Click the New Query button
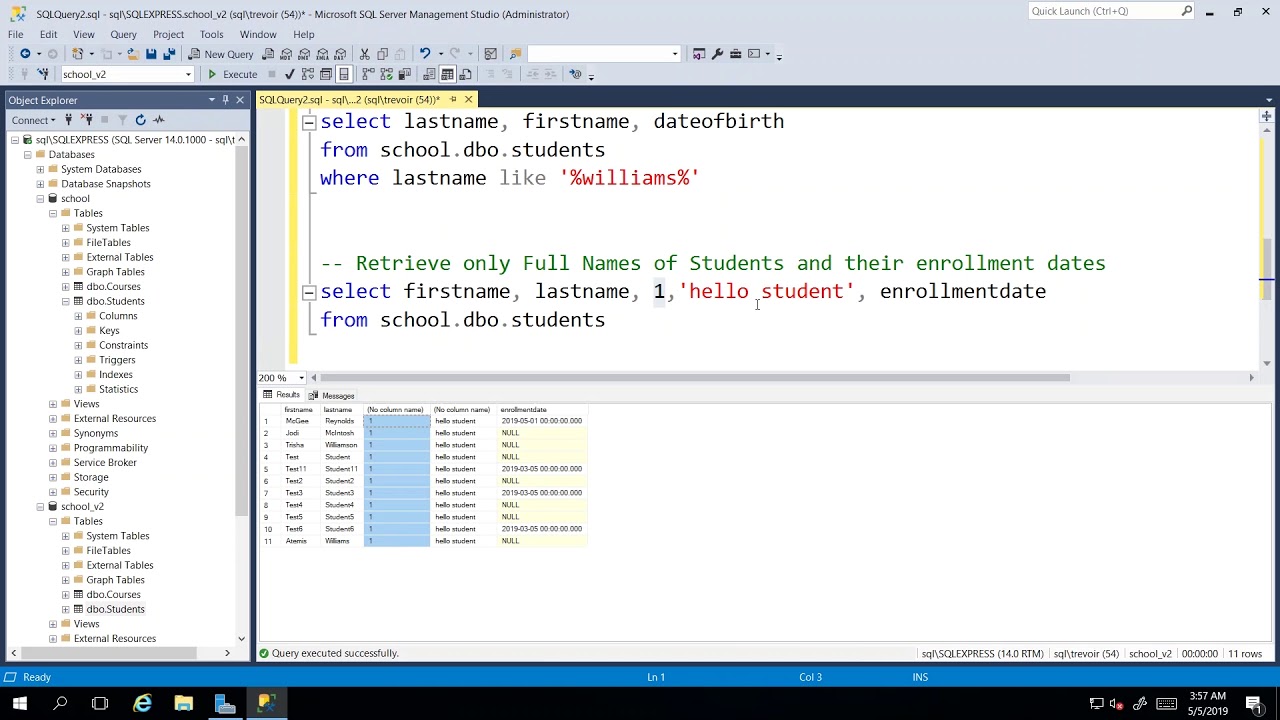Viewport: 1280px width, 720px height. pos(221,54)
